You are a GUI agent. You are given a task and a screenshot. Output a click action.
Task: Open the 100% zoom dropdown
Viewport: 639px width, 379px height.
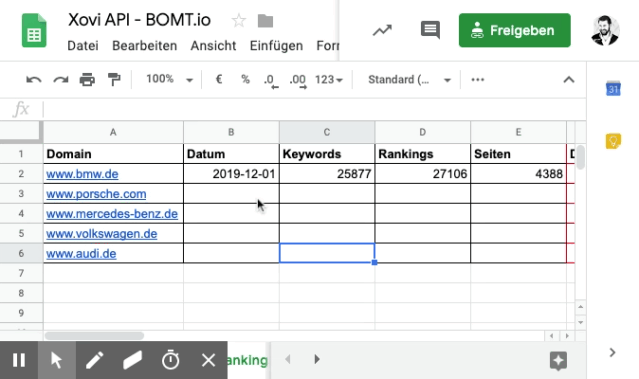169,79
